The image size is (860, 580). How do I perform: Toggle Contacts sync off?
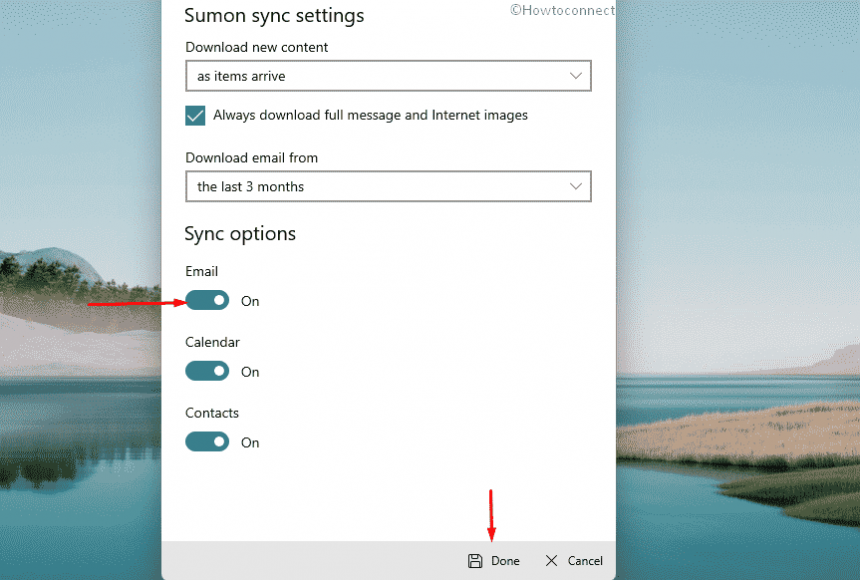207,442
